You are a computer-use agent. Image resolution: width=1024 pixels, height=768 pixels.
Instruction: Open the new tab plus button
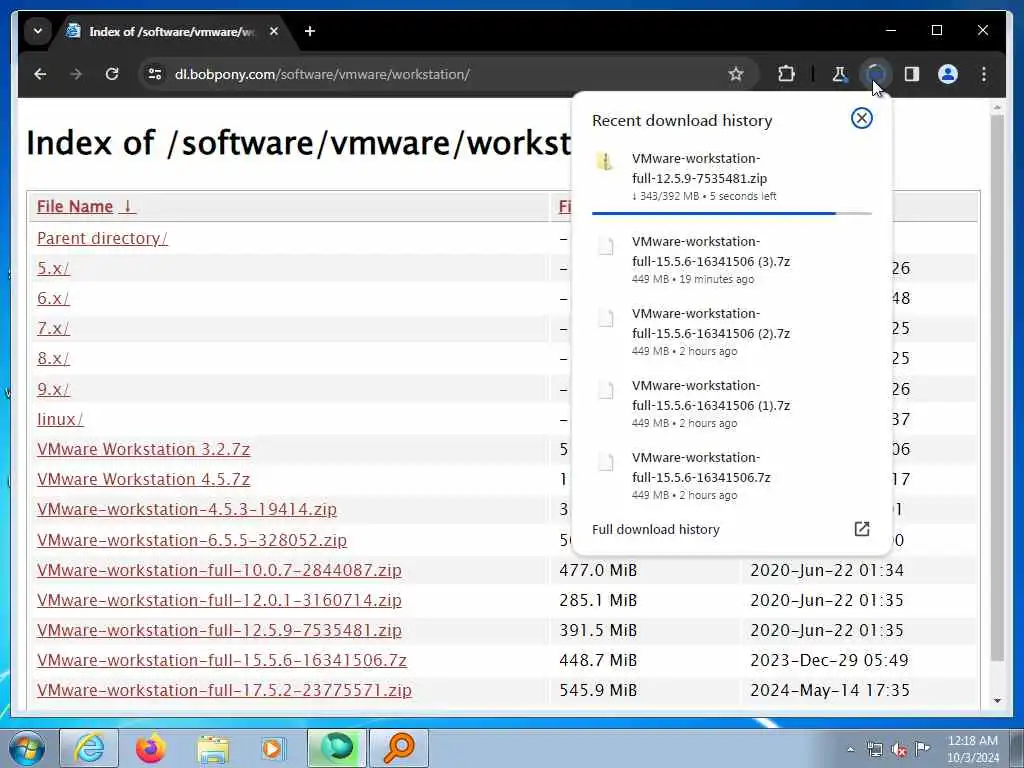point(310,31)
